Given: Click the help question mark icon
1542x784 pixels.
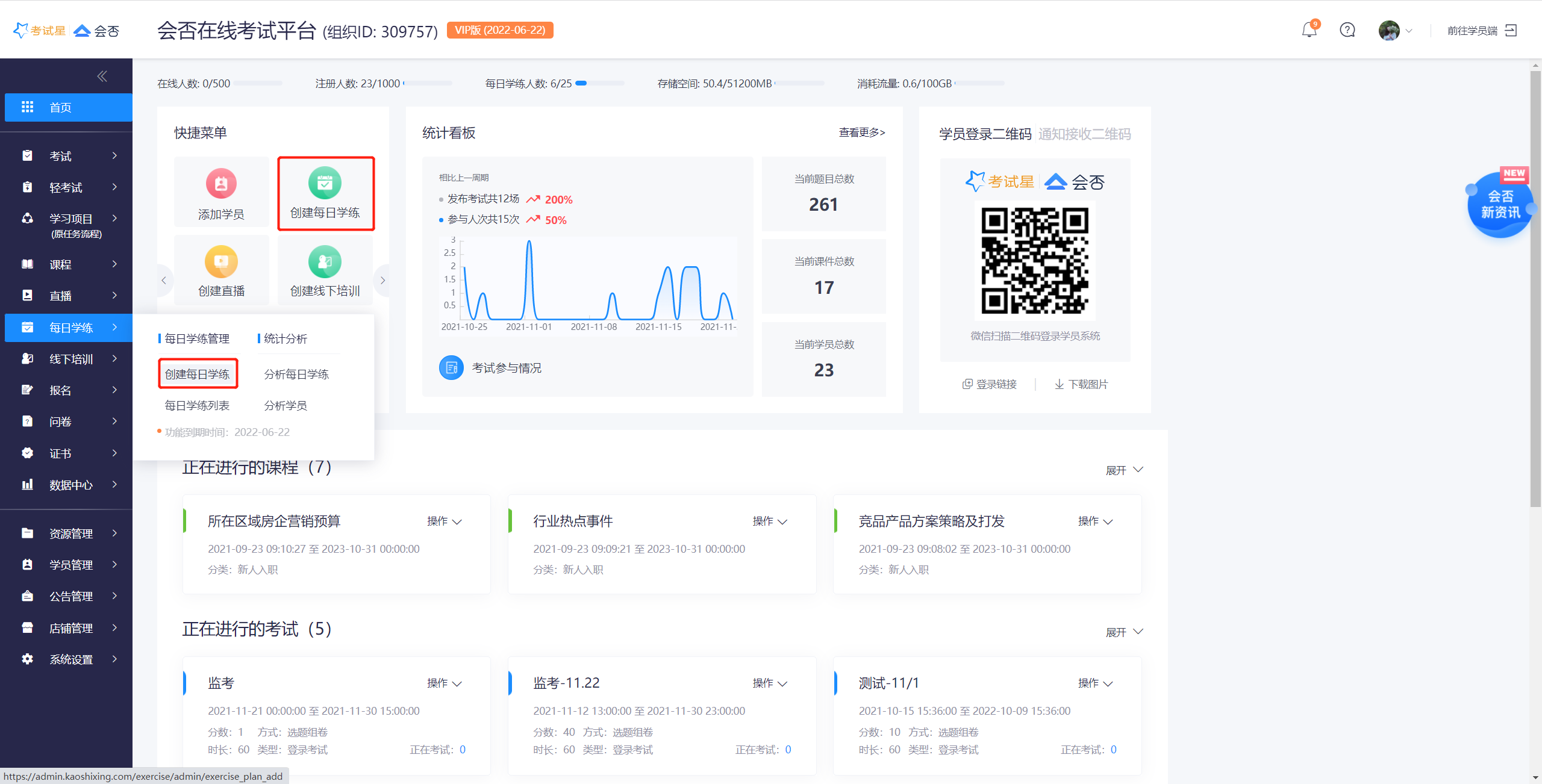Looking at the screenshot, I should 1347,30.
